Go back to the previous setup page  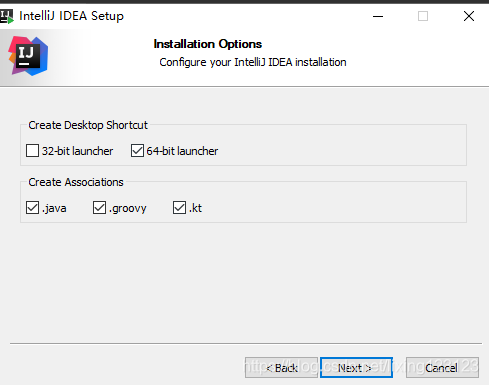(281, 368)
